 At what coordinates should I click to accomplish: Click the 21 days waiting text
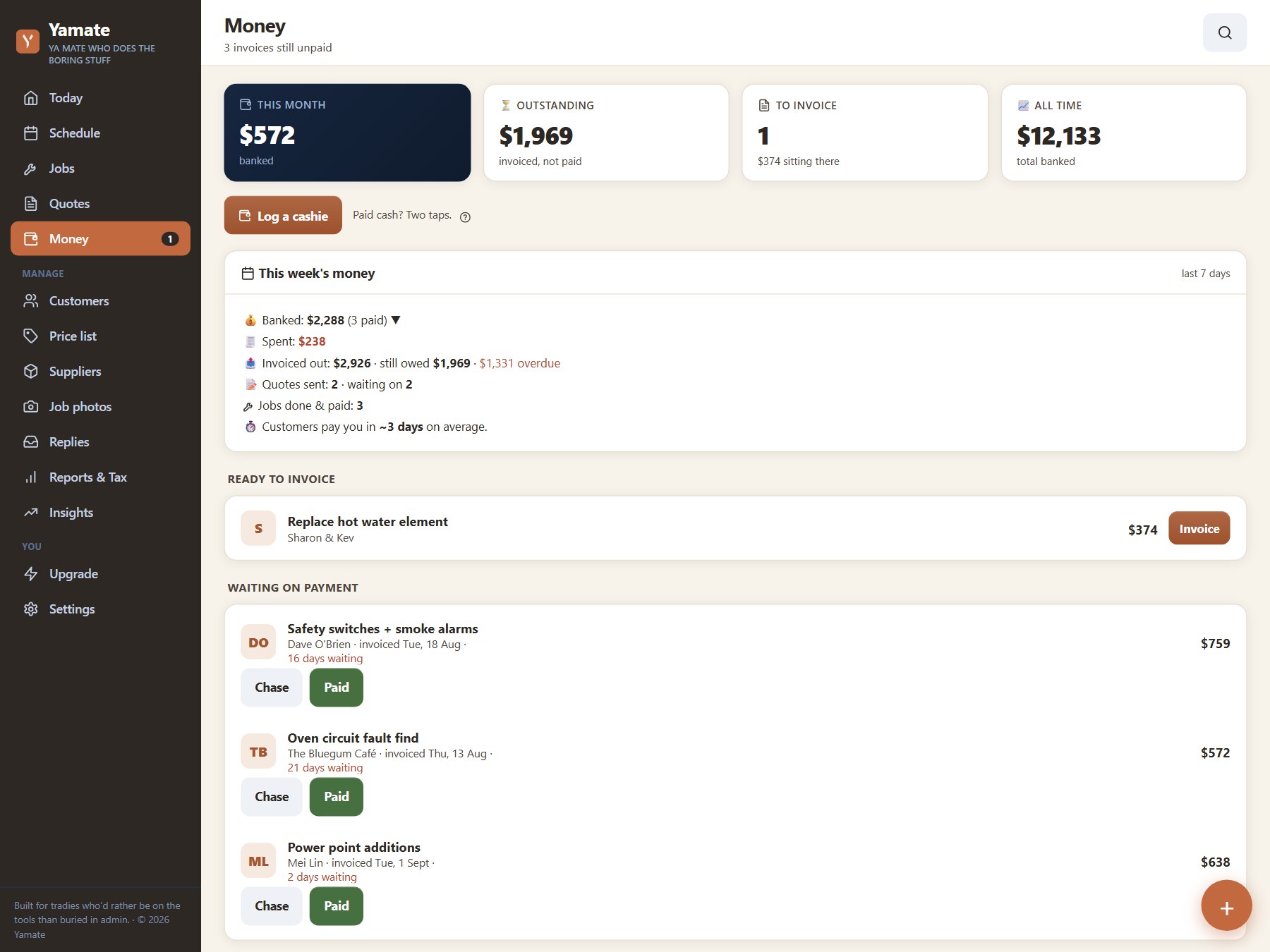[325, 768]
